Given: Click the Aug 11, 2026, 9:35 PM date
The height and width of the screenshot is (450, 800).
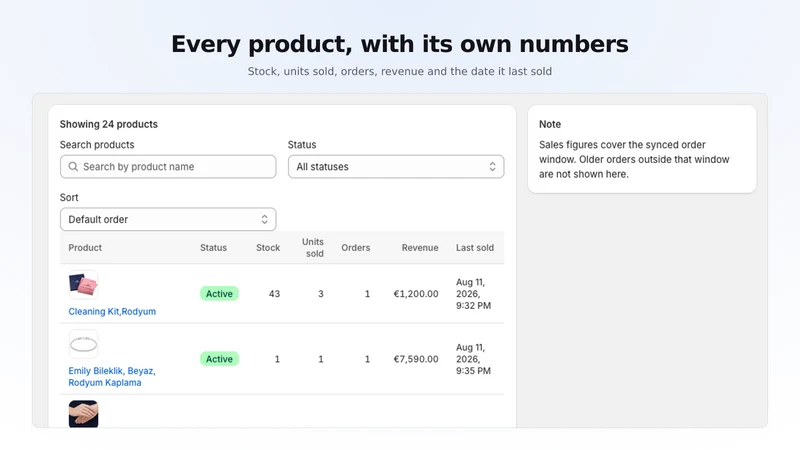Looking at the screenshot, I should pos(473,359).
